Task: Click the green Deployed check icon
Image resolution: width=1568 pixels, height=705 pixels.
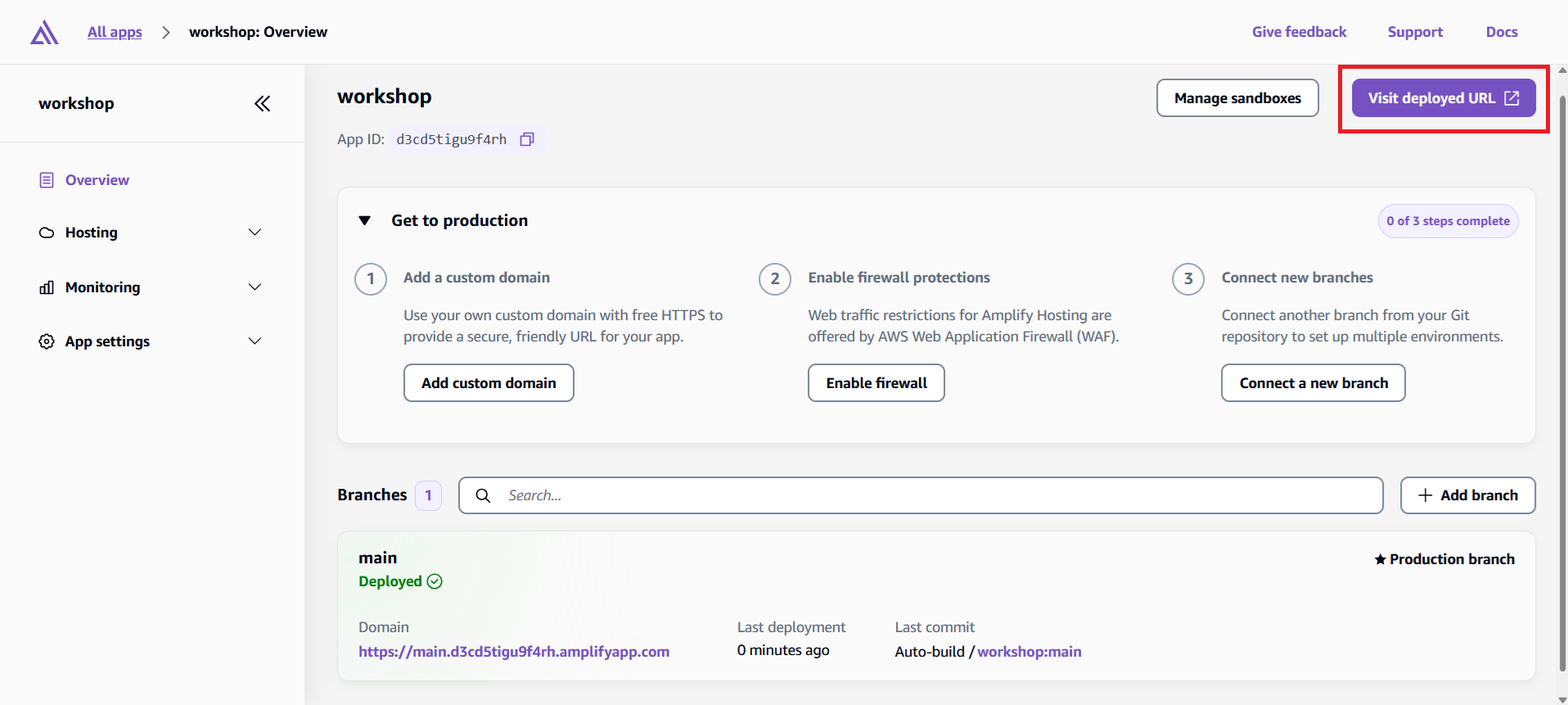Action: 435,581
